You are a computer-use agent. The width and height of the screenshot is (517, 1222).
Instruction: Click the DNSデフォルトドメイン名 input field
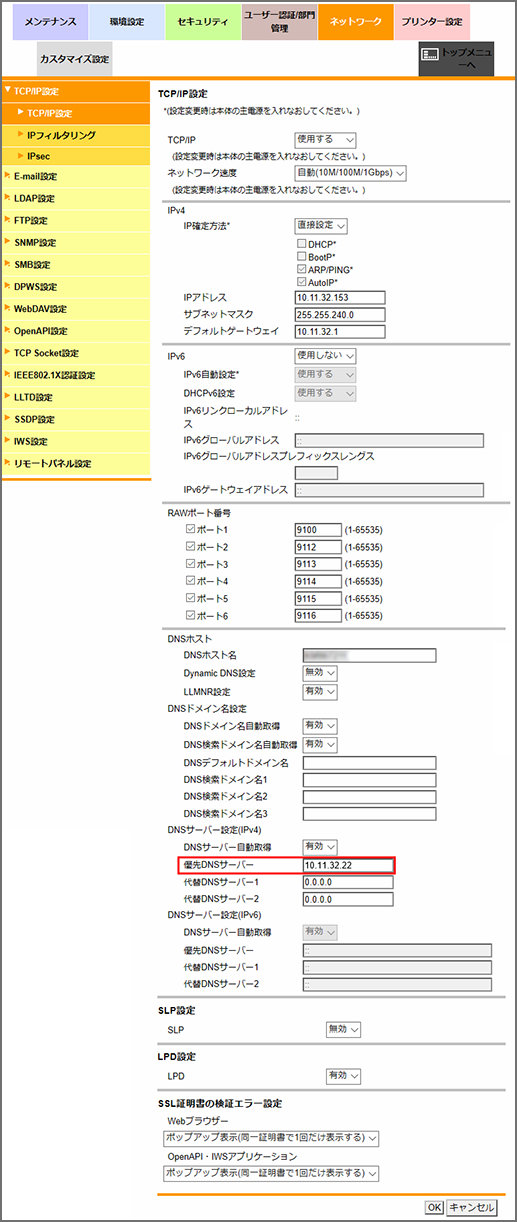tap(370, 763)
